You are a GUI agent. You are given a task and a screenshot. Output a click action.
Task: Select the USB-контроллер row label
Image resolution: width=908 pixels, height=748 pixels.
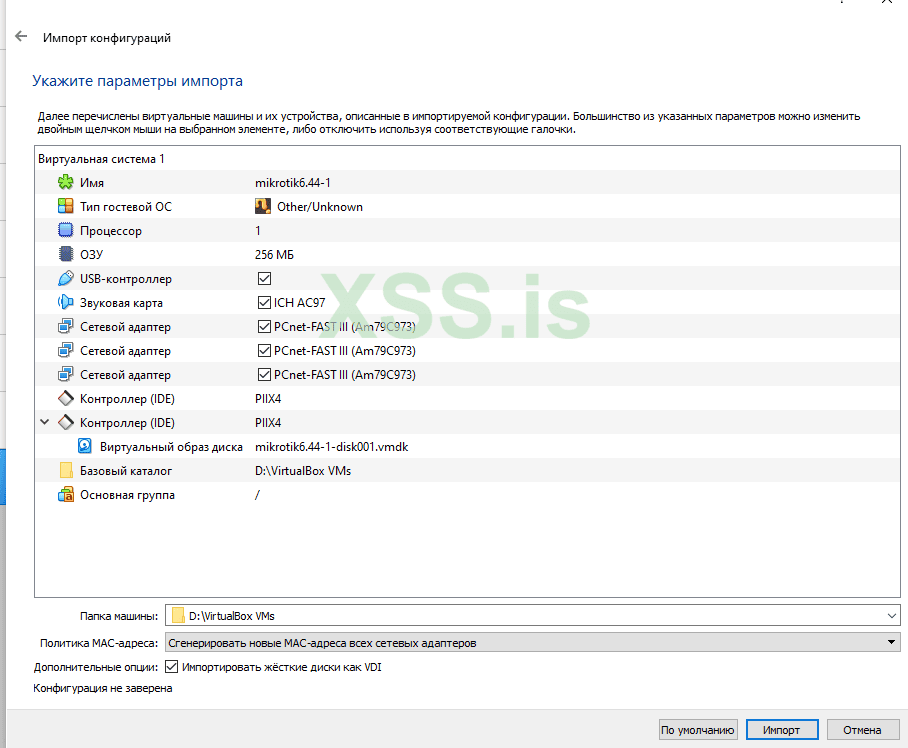tap(126, 278)
